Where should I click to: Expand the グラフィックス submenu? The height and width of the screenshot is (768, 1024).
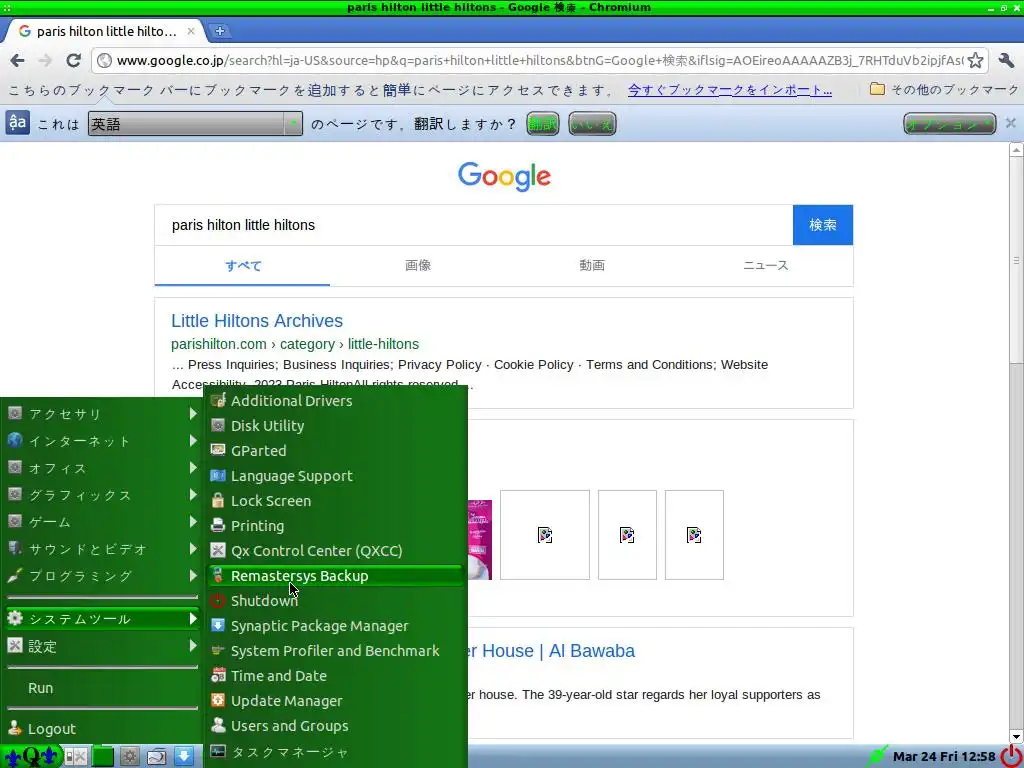tap(103, 495)
